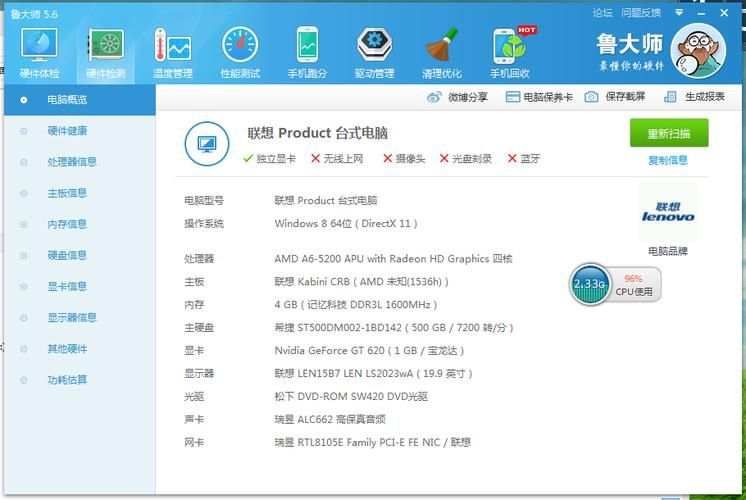Click the 微博分享 weibo share icon
Screen dimensions: 746x500
(434, 97)
